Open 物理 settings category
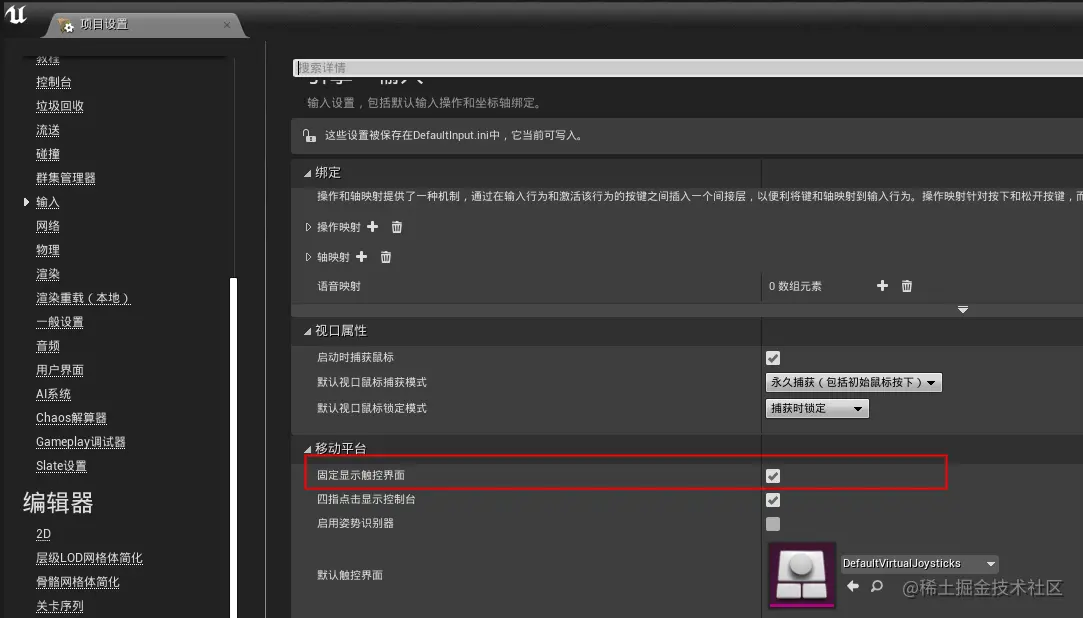The width and height of the screenshot is (1083, 618). [48, 250]
